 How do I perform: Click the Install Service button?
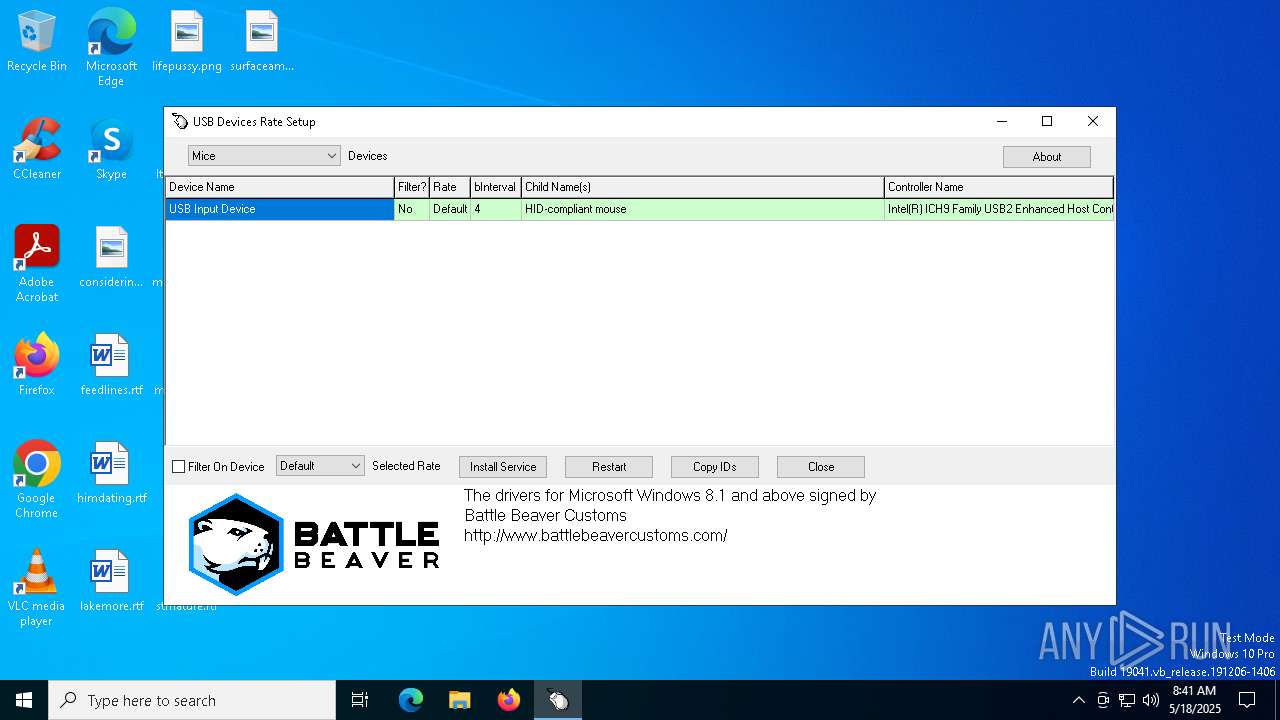503,467
